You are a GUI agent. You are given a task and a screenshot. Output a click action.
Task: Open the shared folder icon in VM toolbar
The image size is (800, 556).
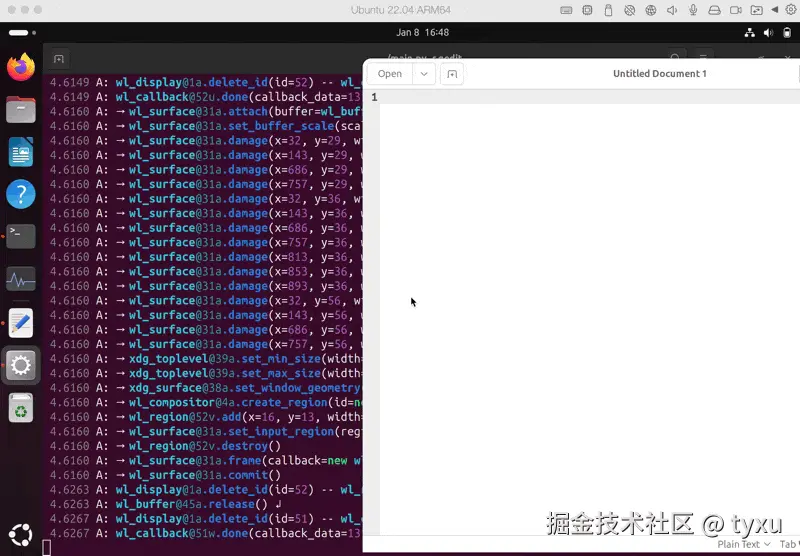757,10
